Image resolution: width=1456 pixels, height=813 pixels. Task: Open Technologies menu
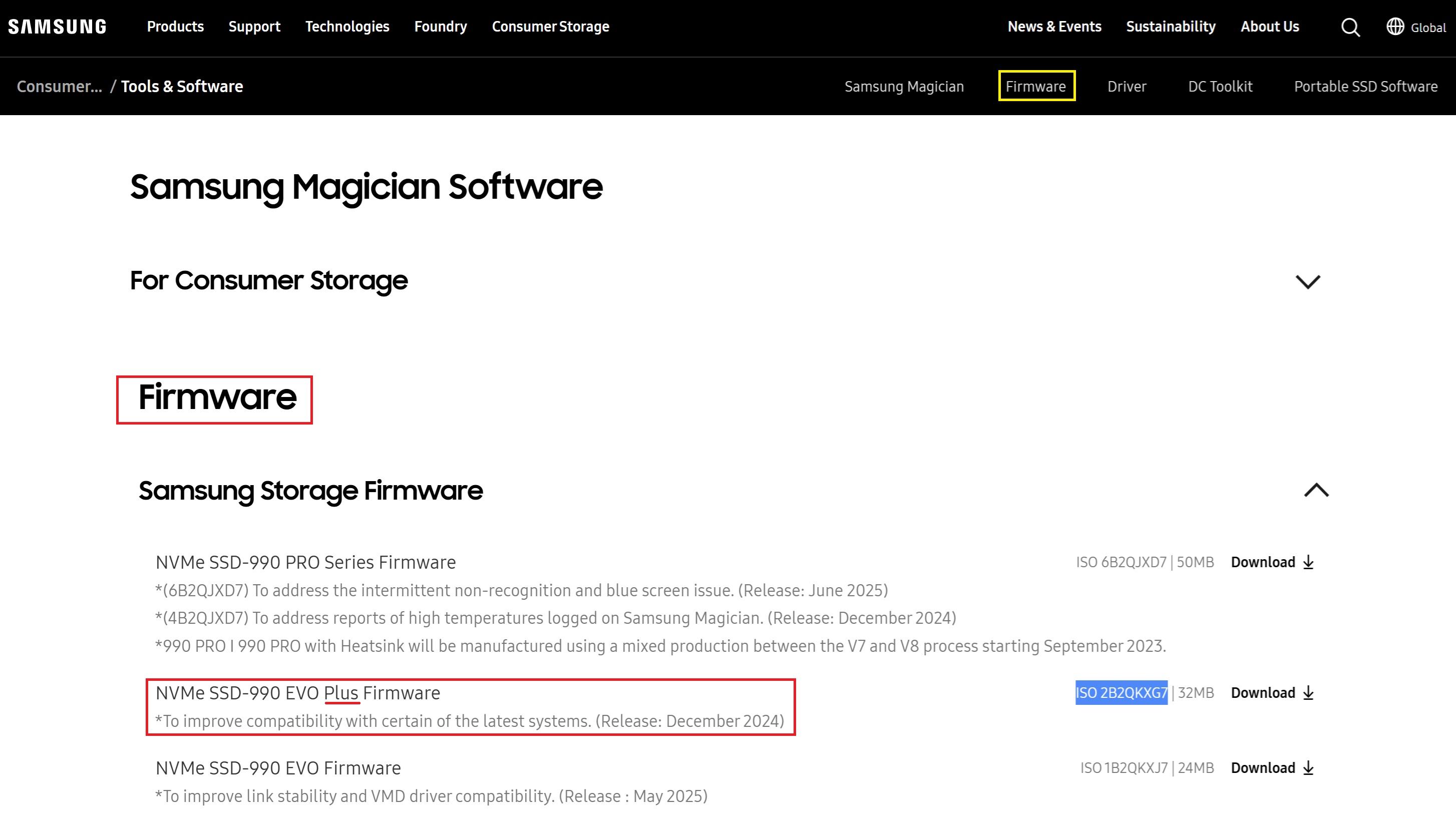pyautogui.click(x=347, y=27)
